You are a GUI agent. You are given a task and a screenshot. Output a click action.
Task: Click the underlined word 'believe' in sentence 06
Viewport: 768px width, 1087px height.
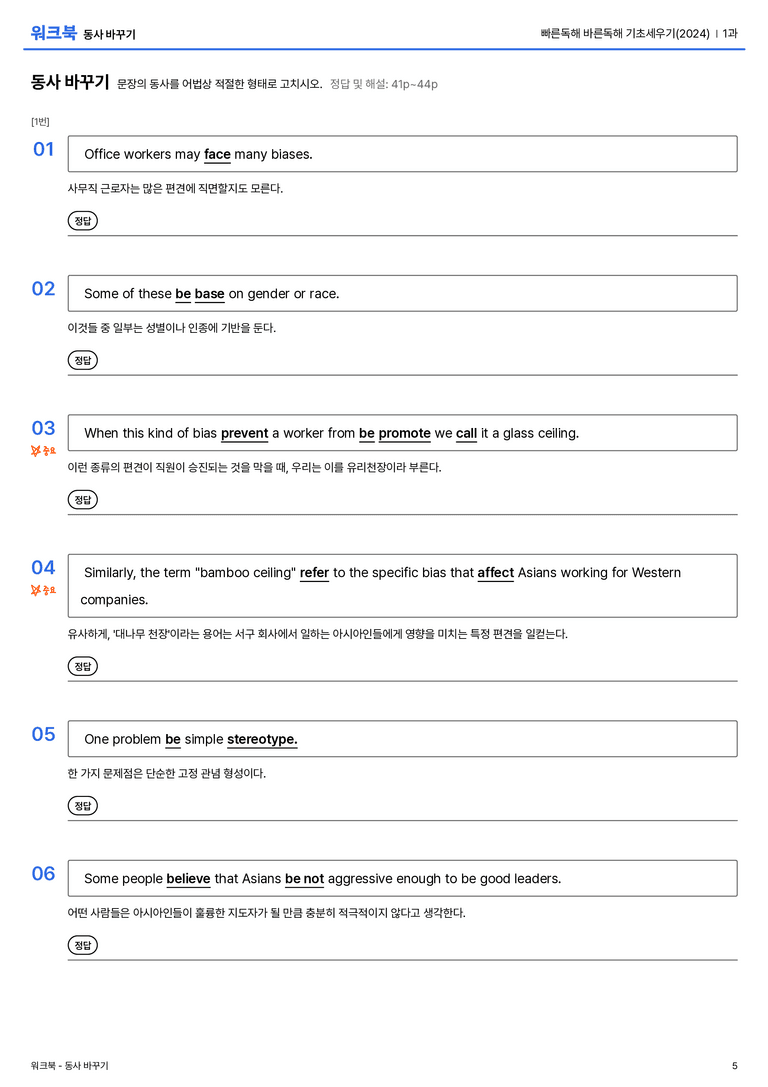click(189, 879)
